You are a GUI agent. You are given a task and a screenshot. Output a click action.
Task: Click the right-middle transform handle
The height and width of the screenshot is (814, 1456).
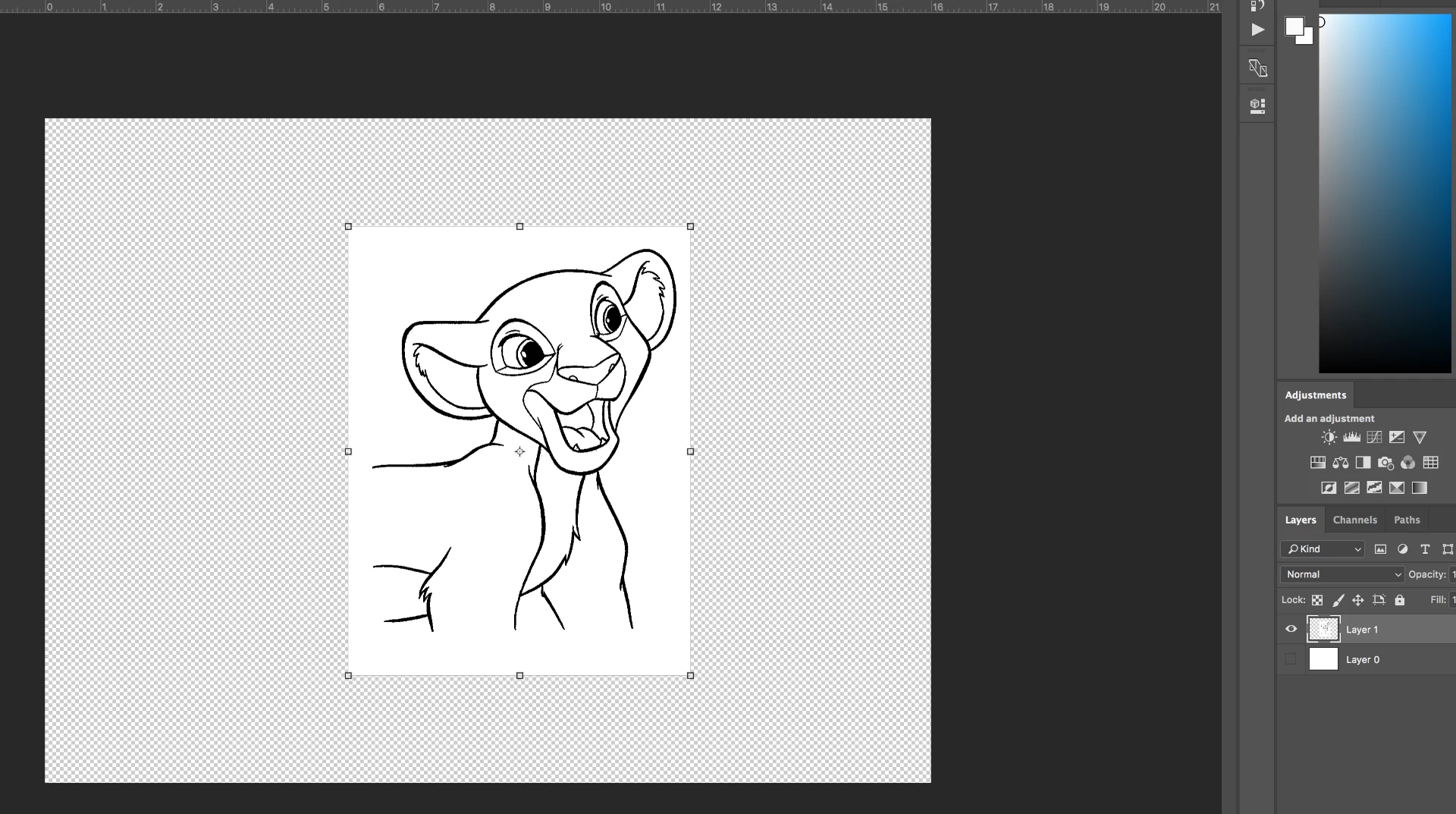tap(690, 451)
